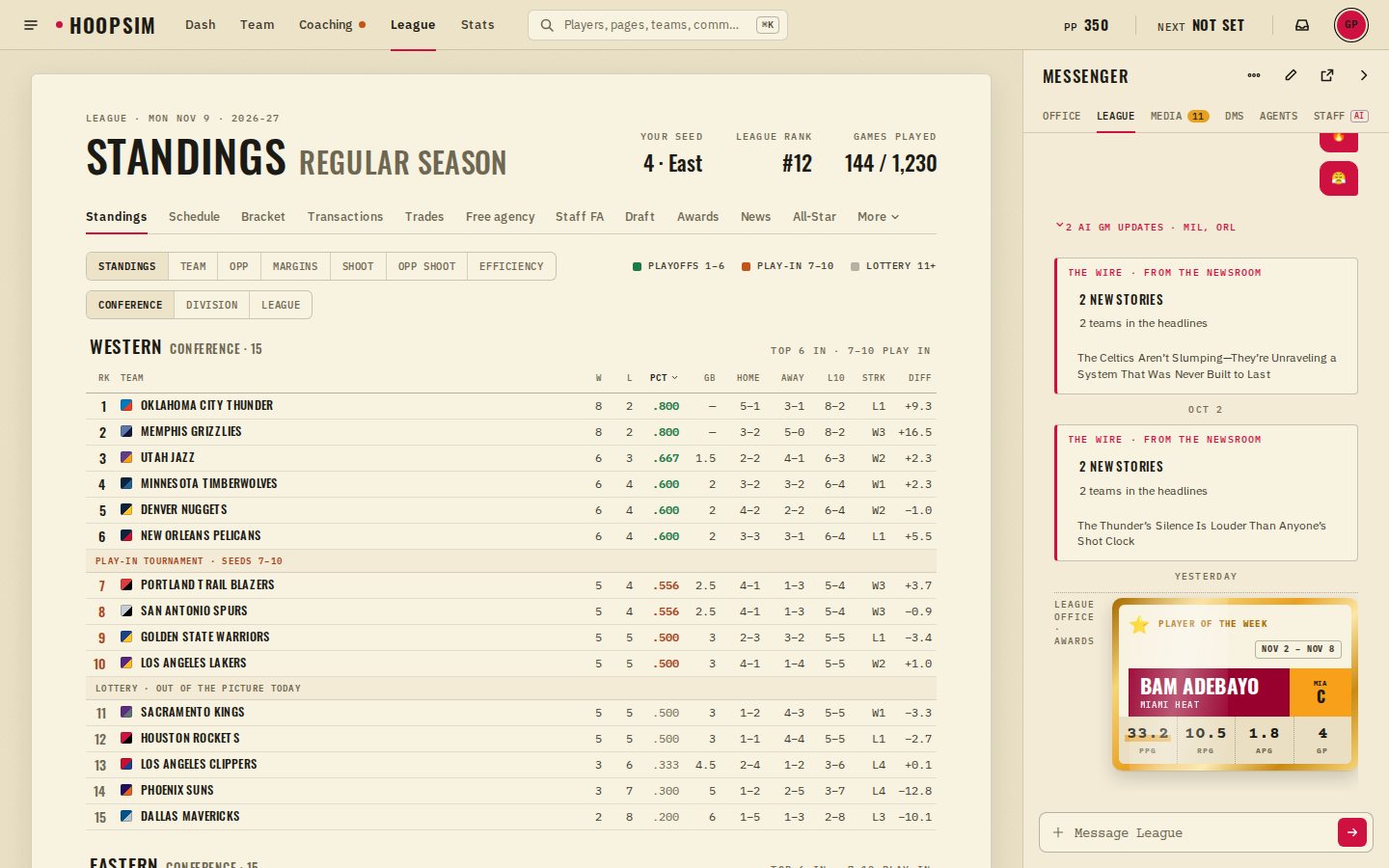Viewport: 1389px width, 868px height.
Task: Open Thunder's Silence story
Action: (1201, 533)
